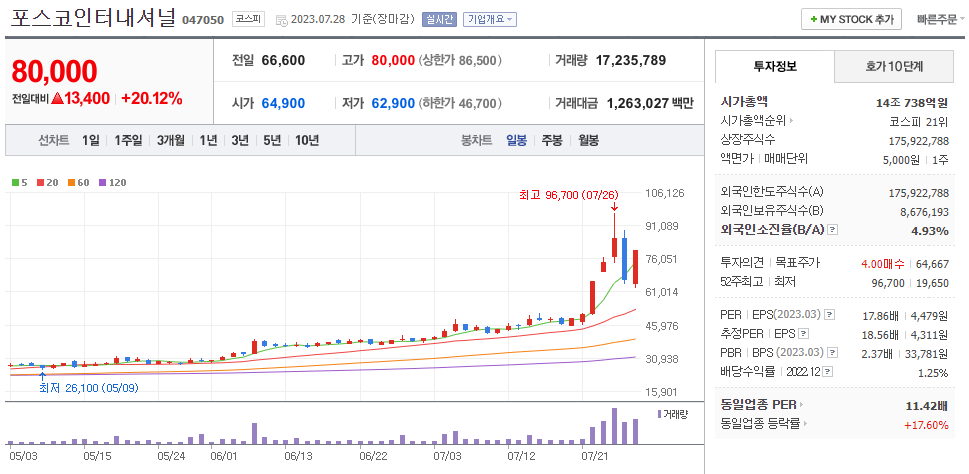Click the stock code 047050
This screenshot has height=474, width=969.
[x=203, y=20]
